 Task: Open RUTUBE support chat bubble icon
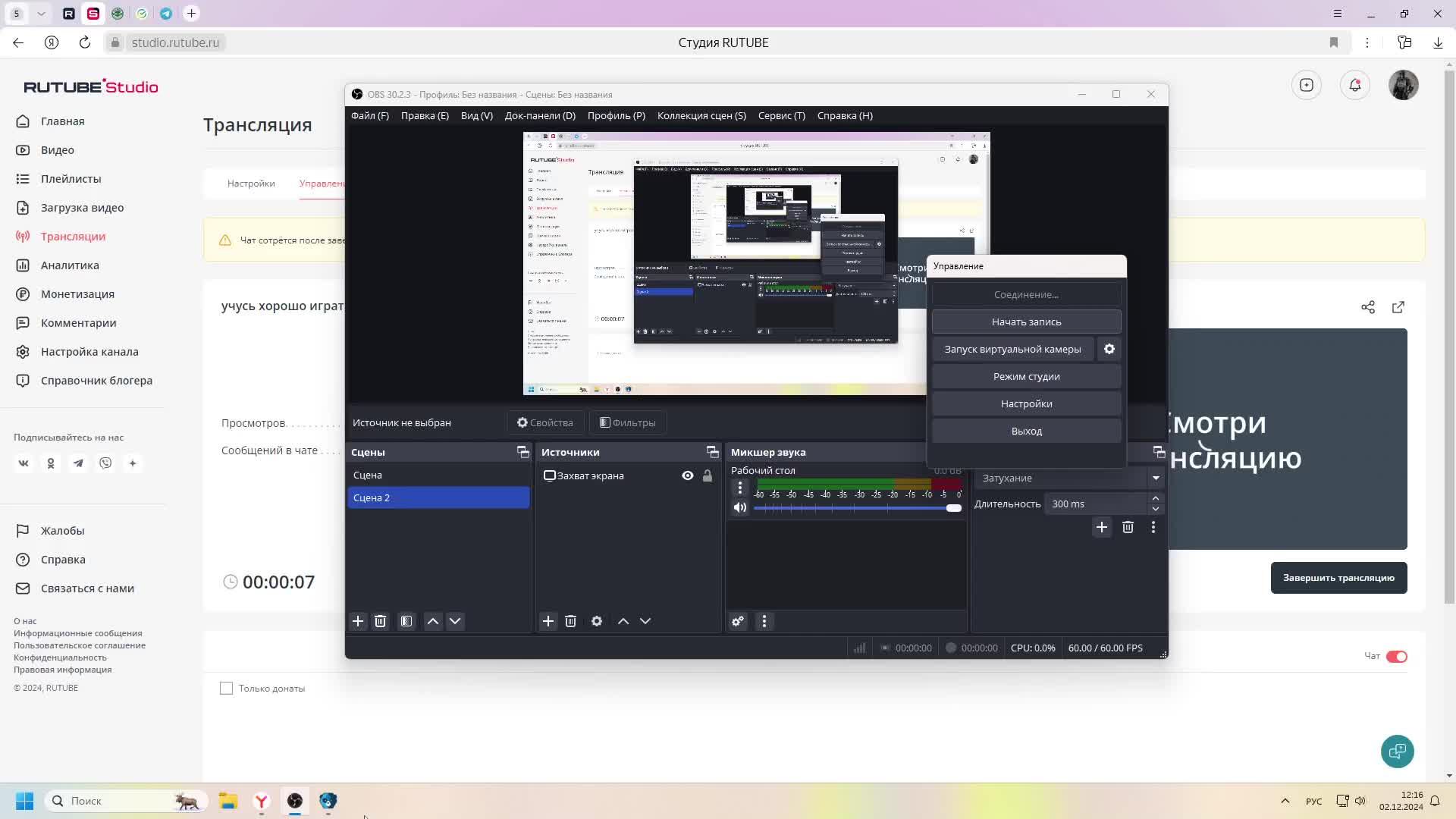1398,752
